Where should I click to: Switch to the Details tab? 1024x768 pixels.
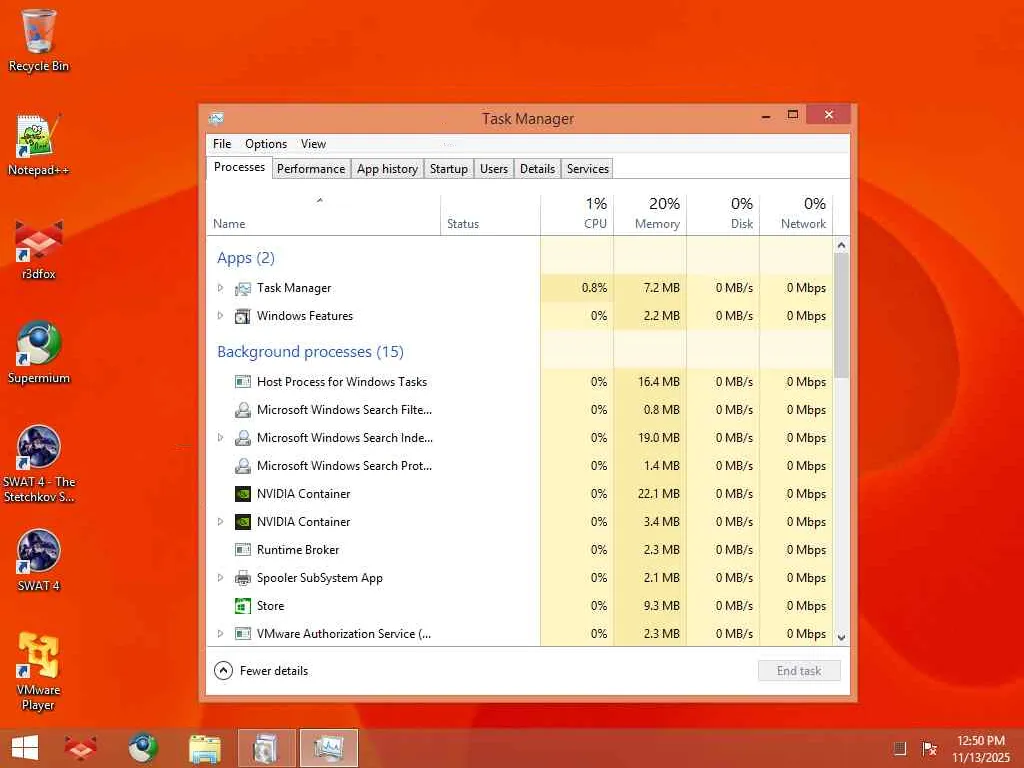537,169
